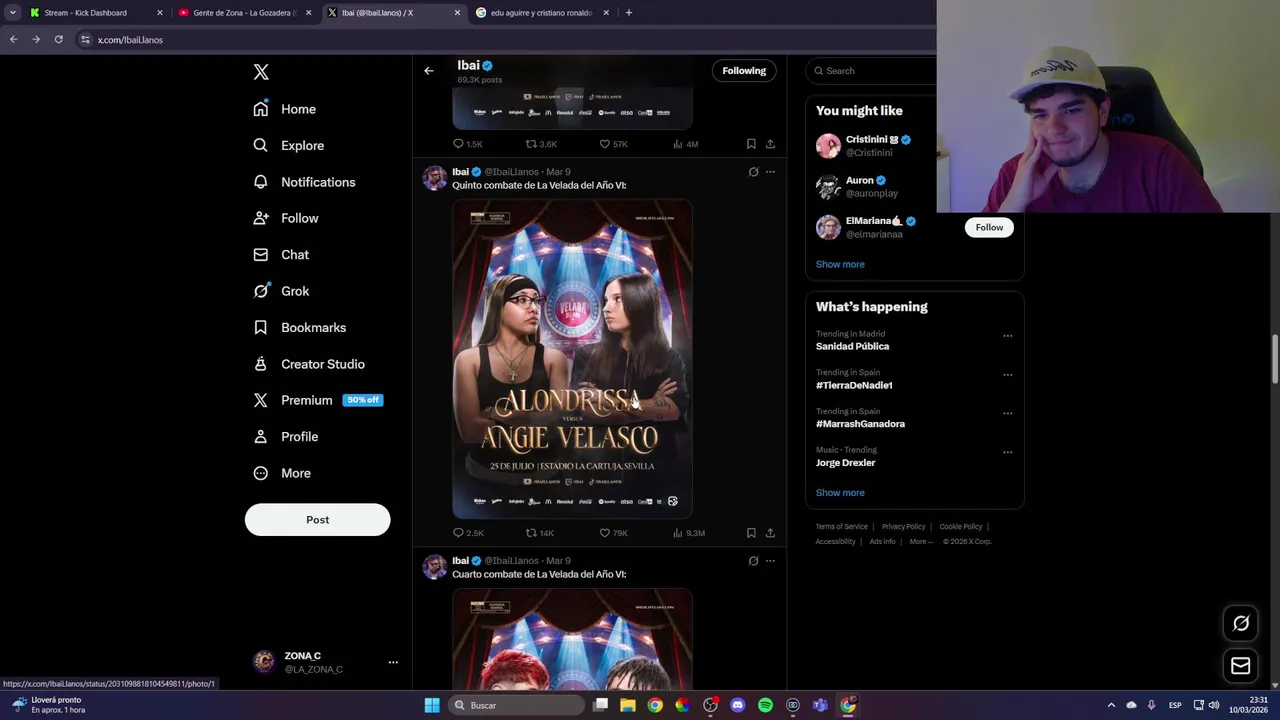This screenshot has height=720, width=1280.
Task: Open the Alondrissa vs Angie Velasco poster
Action: click(572, 359)
